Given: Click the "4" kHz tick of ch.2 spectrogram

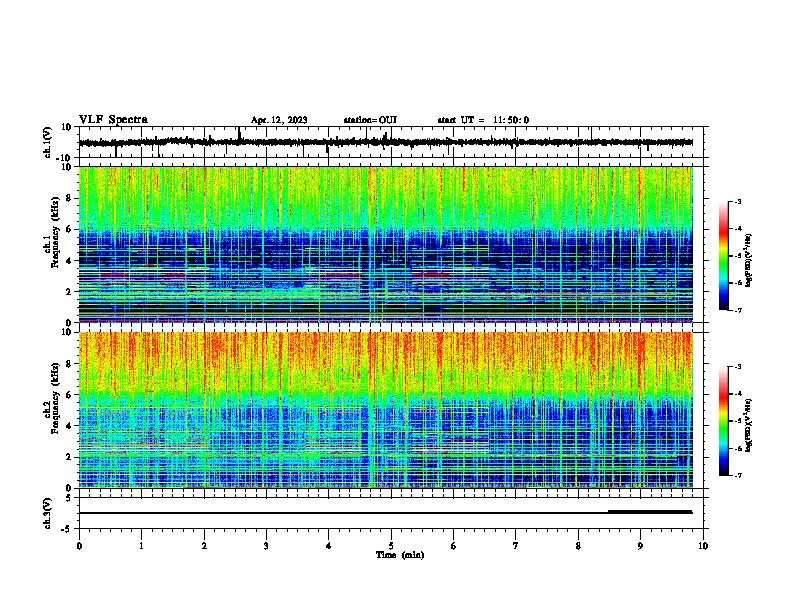Looking at the screenshot, I should 69,426.
